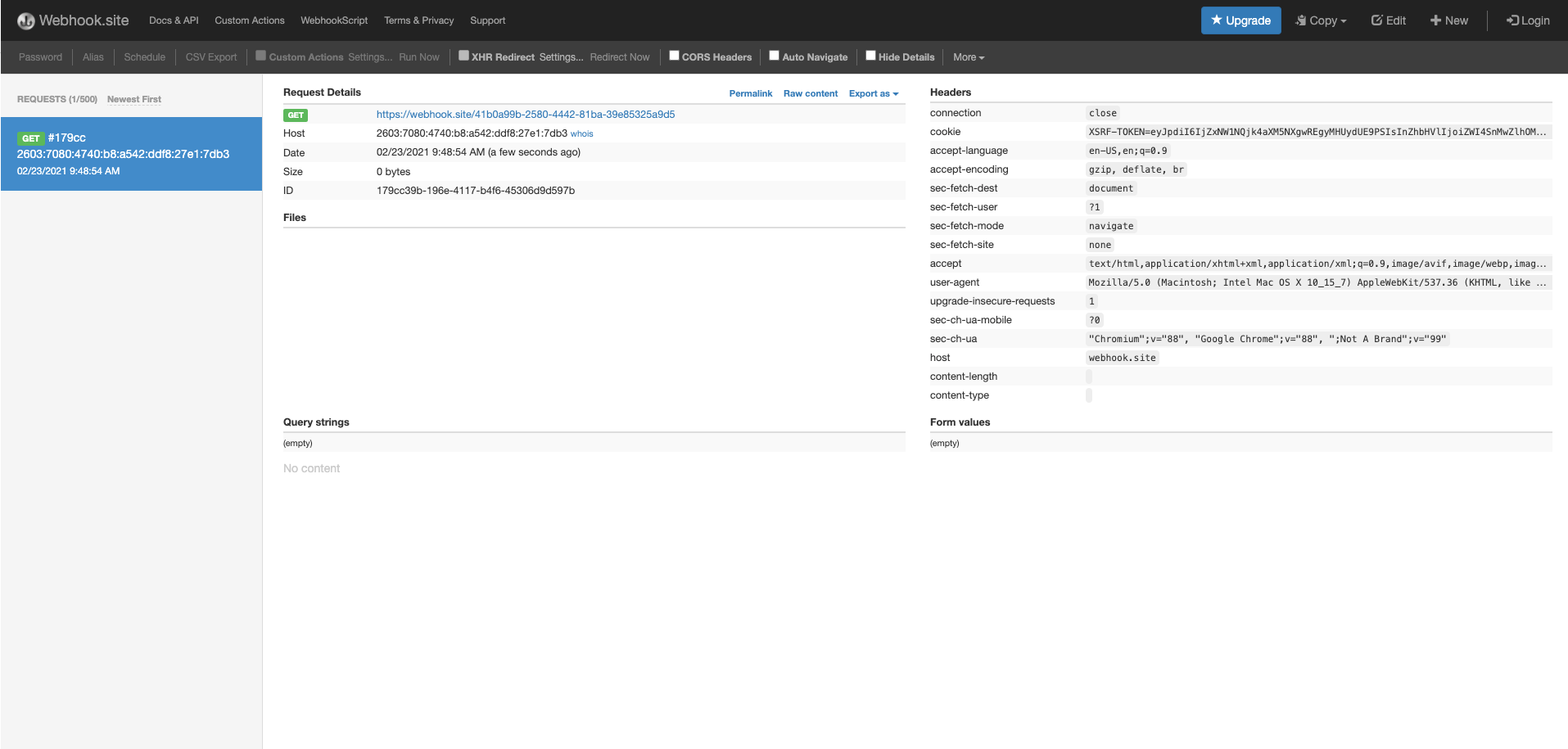Screen dimensions: 1568x749
Task: Click the host header value 'webhook.site'
Action: [x=1122, y=358]
